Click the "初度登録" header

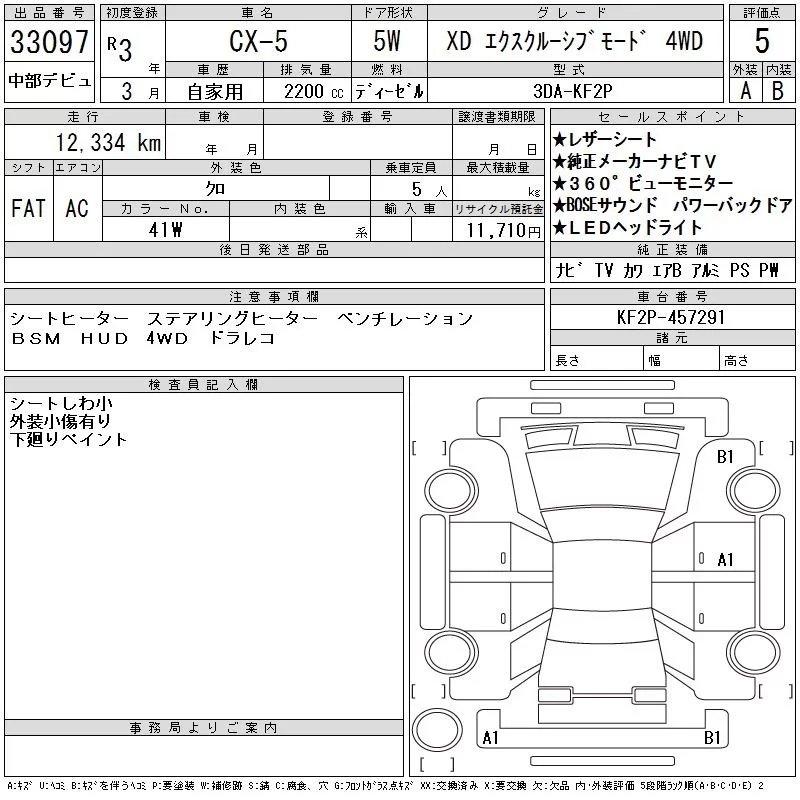(132, 13)
